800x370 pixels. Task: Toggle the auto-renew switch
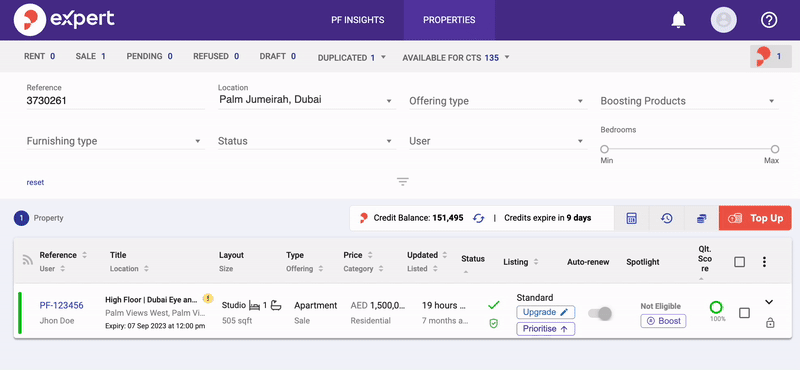(599, 314)
